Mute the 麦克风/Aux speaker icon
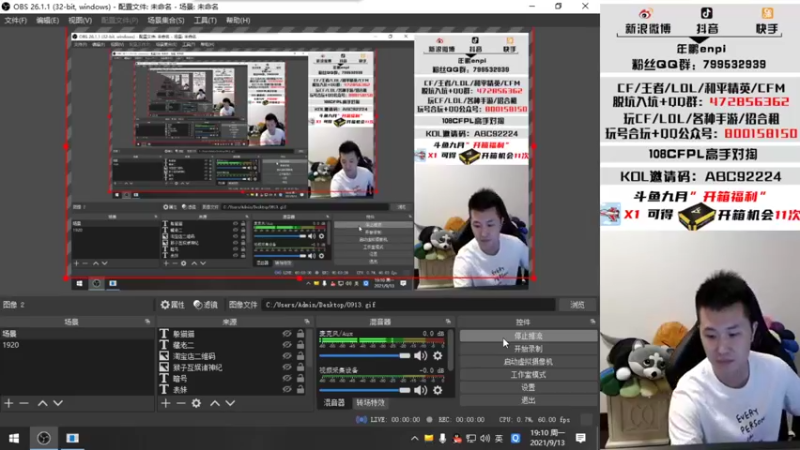The height and width of the screenshot is (450, 800). pos(420,356)
